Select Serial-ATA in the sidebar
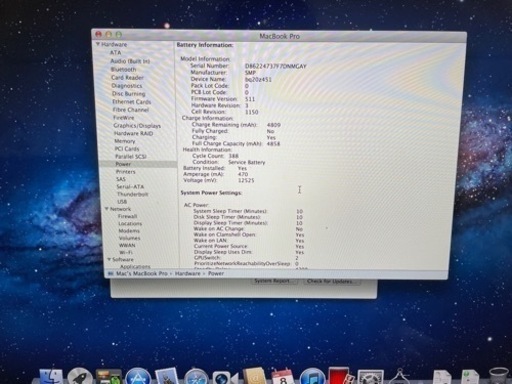Image resolution: width=512 pixels, height=384 pixels. coord(130,187)
